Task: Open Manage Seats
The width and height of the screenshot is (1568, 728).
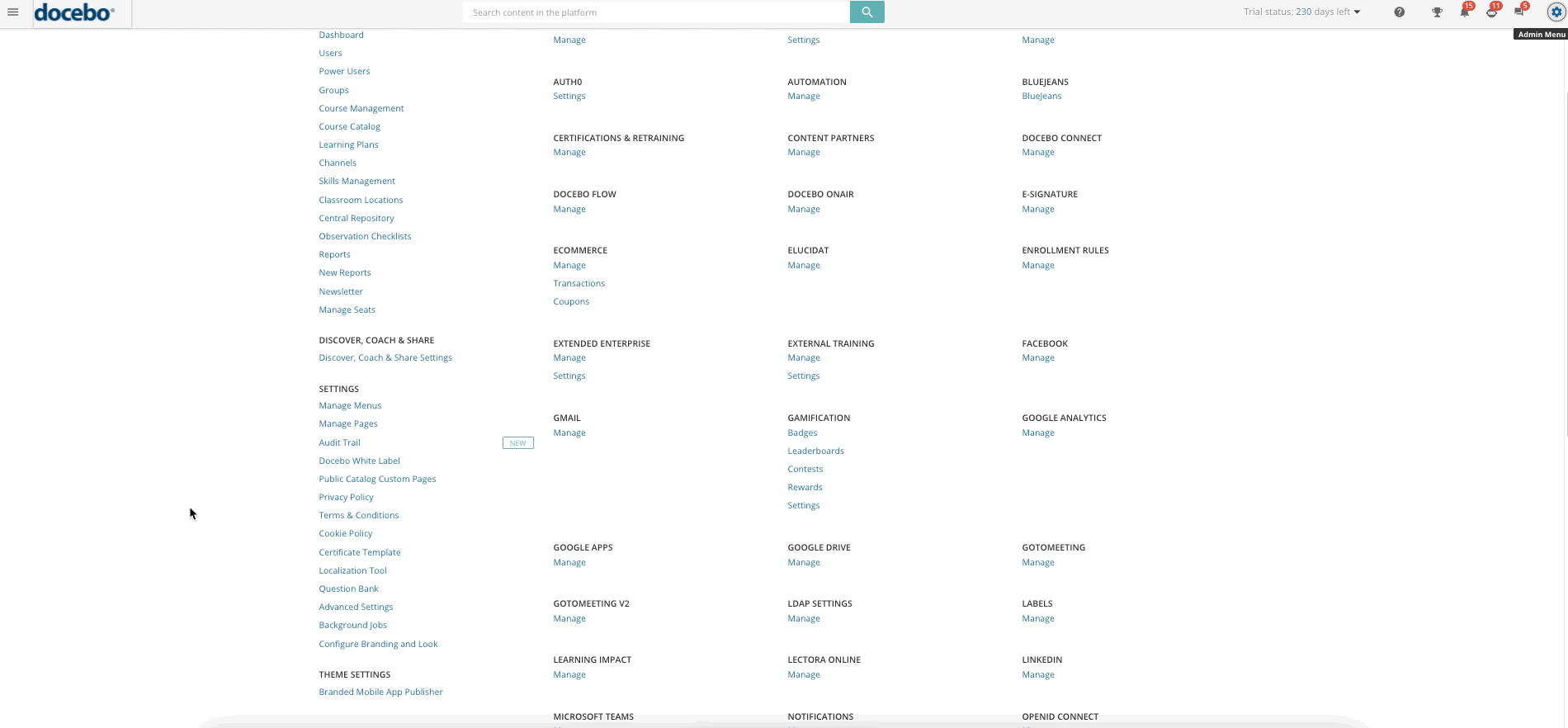Action: click(x=347, y=310)
